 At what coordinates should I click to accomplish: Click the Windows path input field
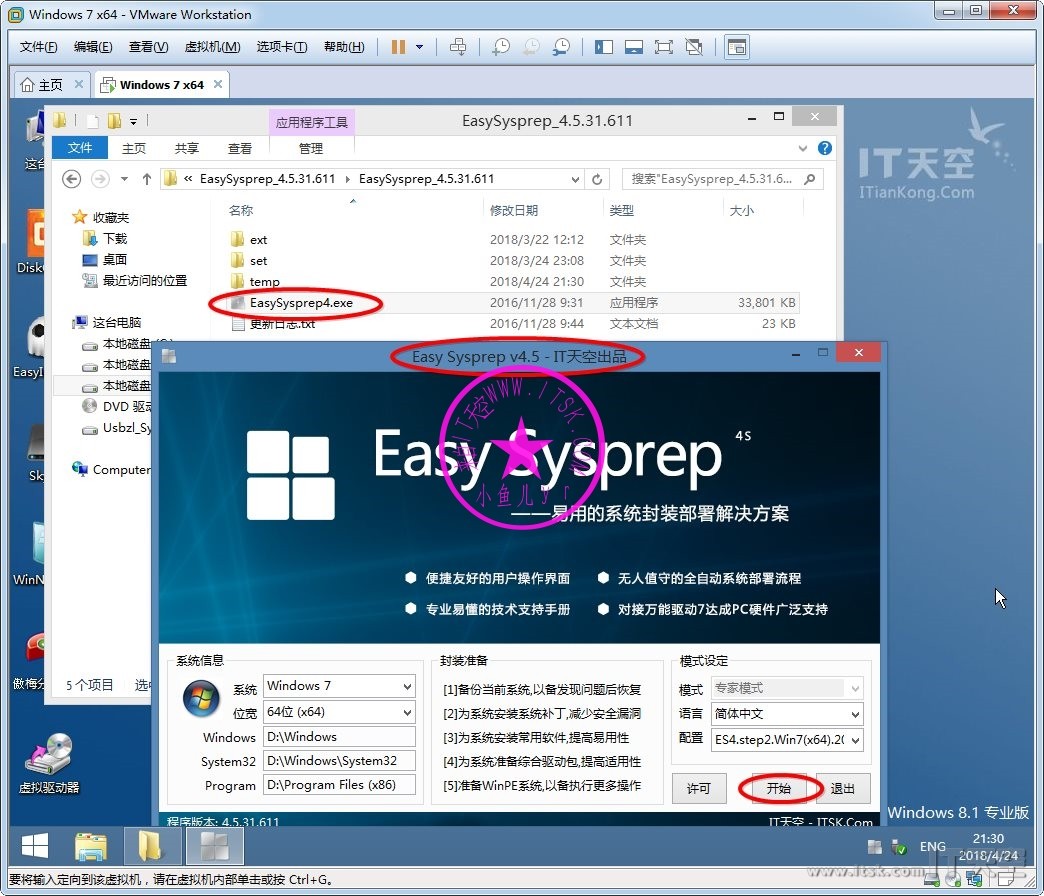(339, 737)
